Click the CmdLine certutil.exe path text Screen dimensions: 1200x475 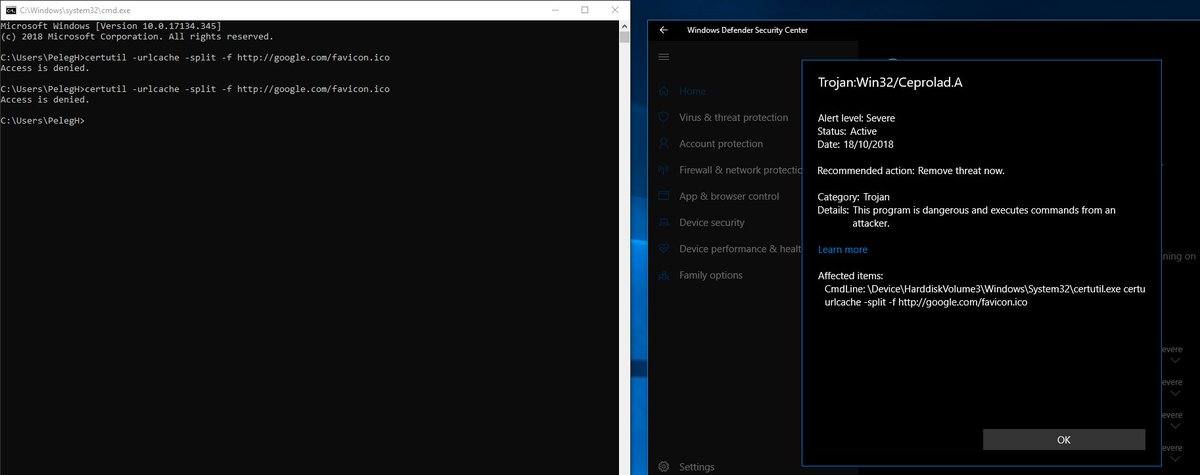pos(984,288)
